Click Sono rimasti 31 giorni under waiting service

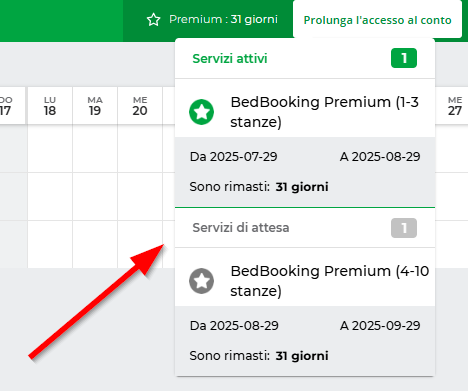click(259, 356)
